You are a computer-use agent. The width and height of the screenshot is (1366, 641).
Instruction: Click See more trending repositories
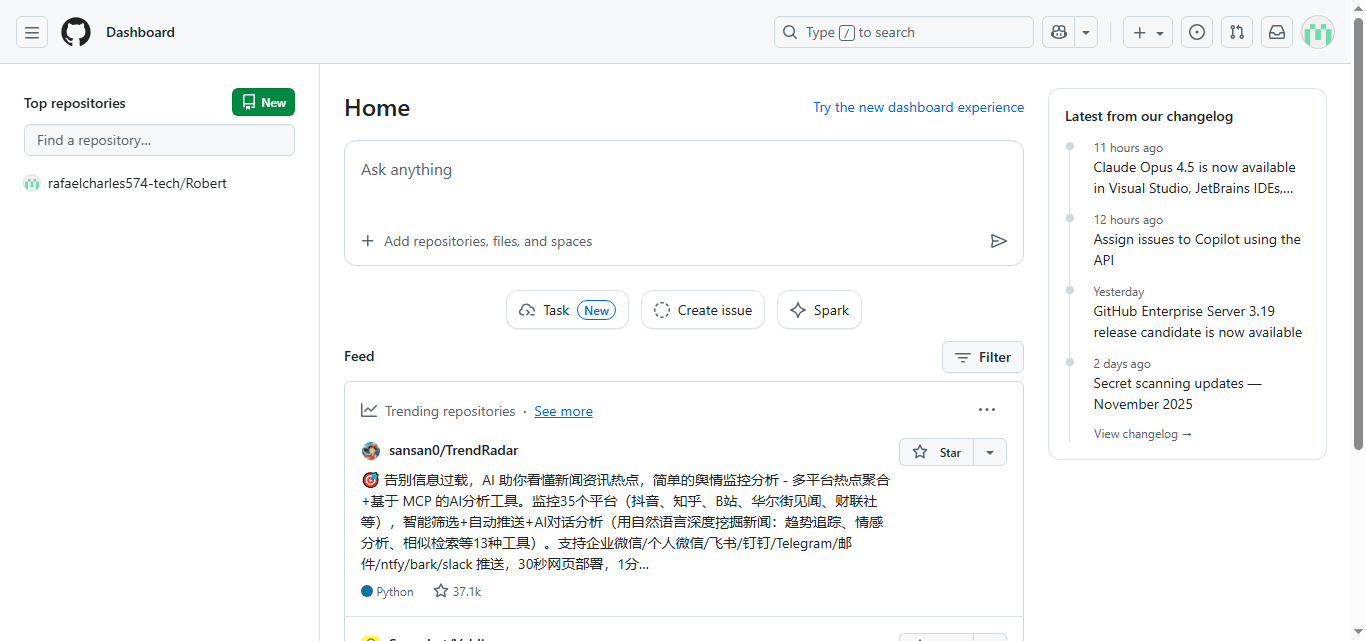[x=563, y=411]
